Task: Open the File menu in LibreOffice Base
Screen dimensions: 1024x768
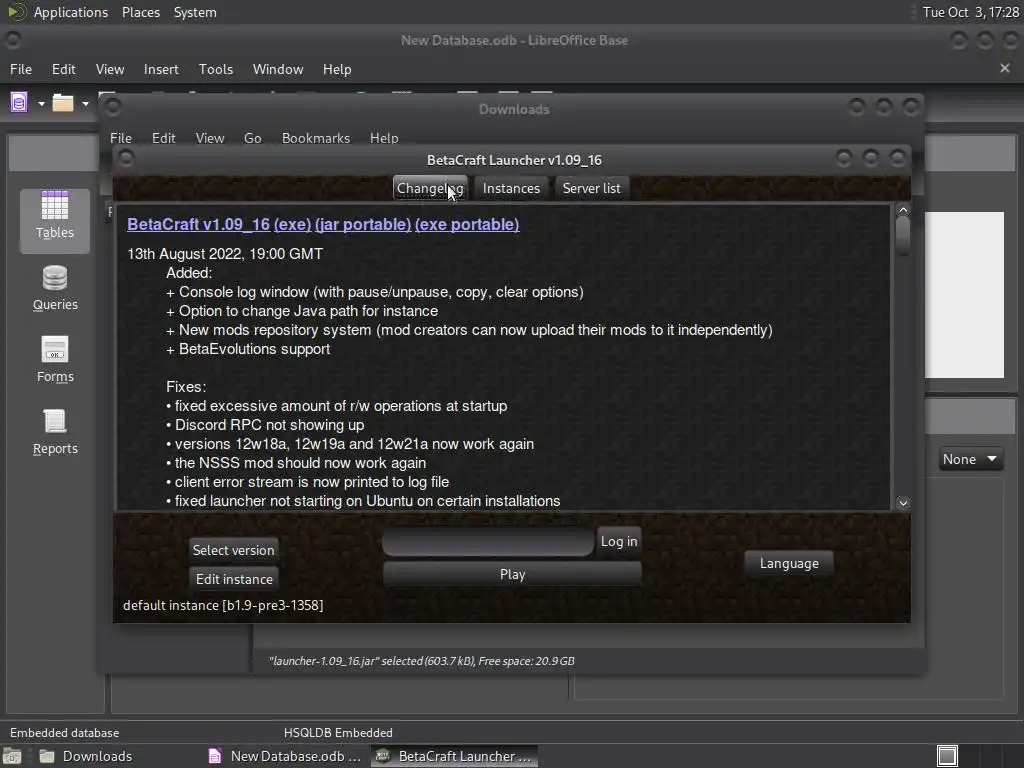Action: pyautogui.click(x=21, y=69)
